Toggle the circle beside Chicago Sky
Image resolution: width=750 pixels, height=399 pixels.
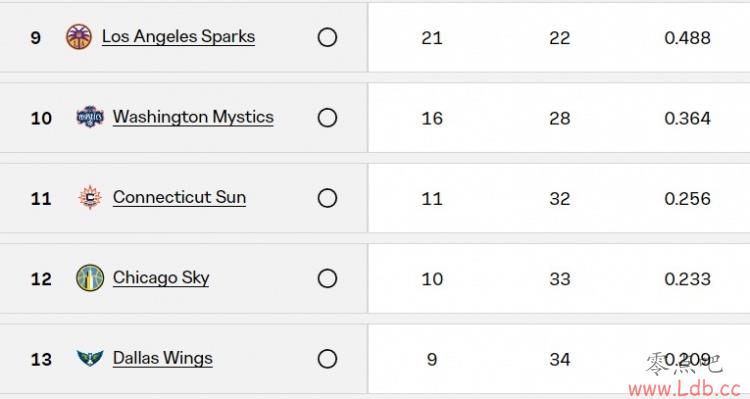coord(327,278)
